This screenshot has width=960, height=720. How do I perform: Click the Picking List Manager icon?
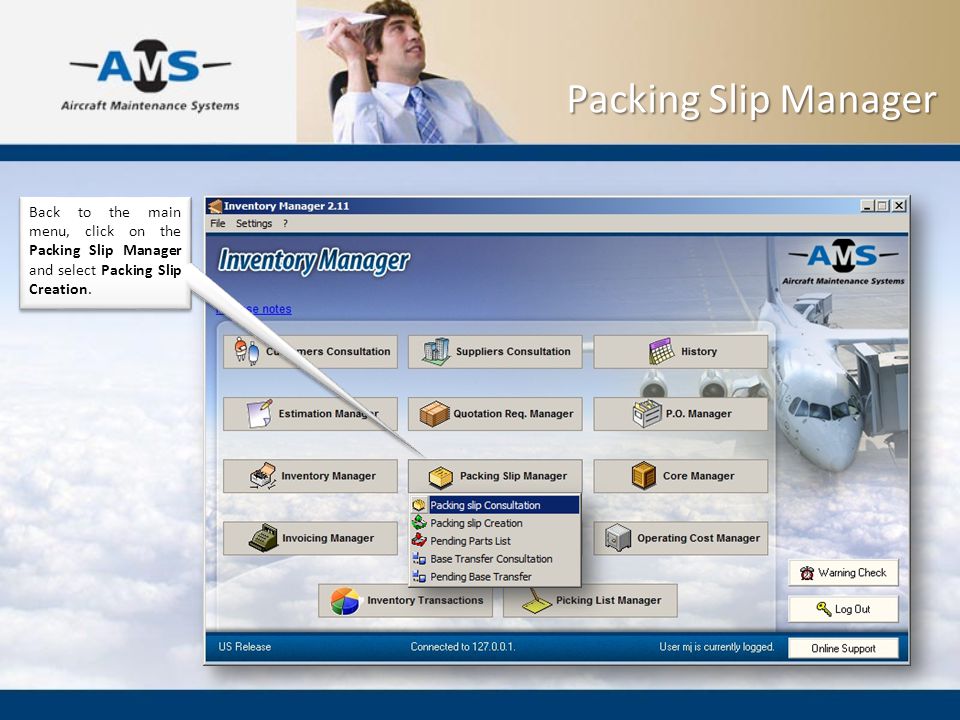[537, 601]
